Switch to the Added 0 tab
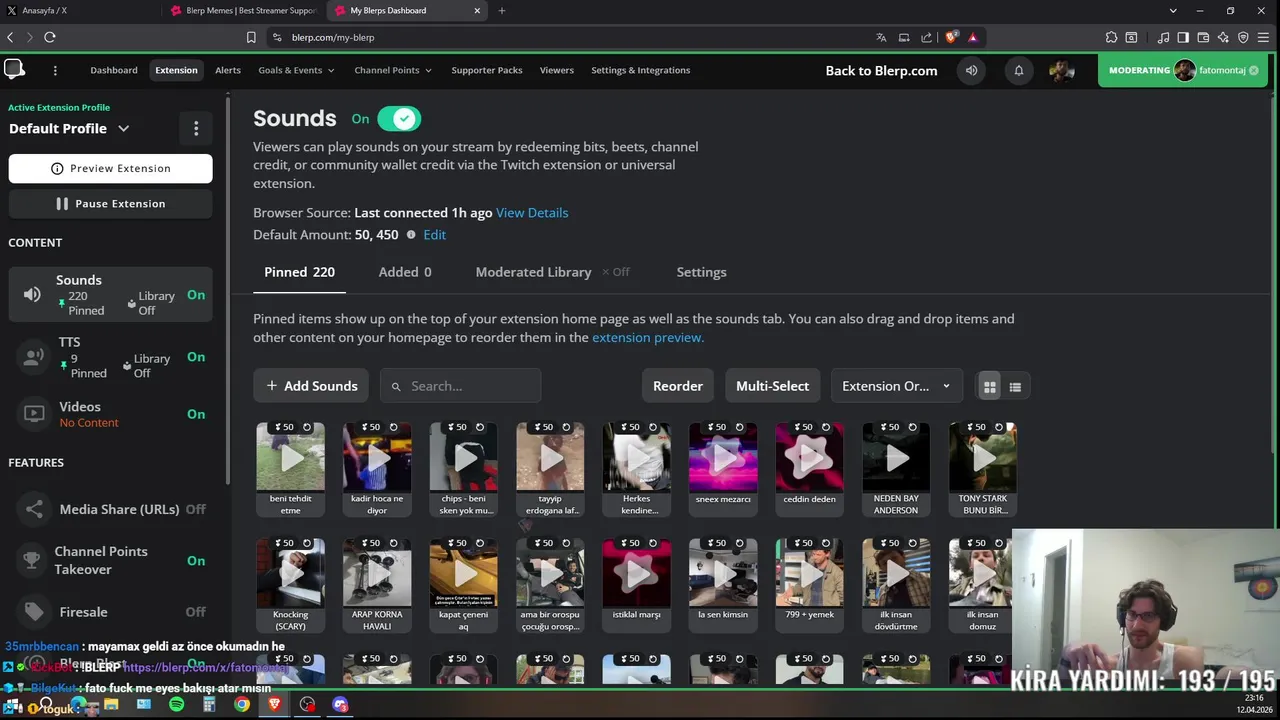This screenshot has width=1280, height=720. point(405,272)
